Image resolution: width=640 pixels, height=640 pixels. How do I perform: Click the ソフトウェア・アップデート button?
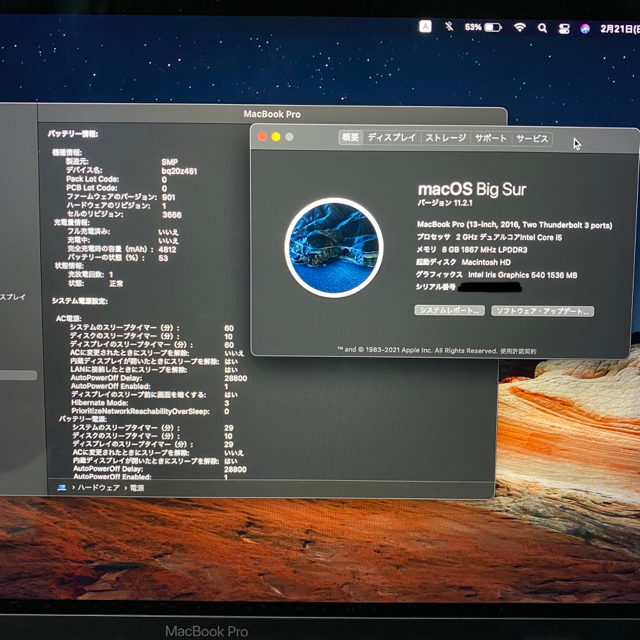542,311
